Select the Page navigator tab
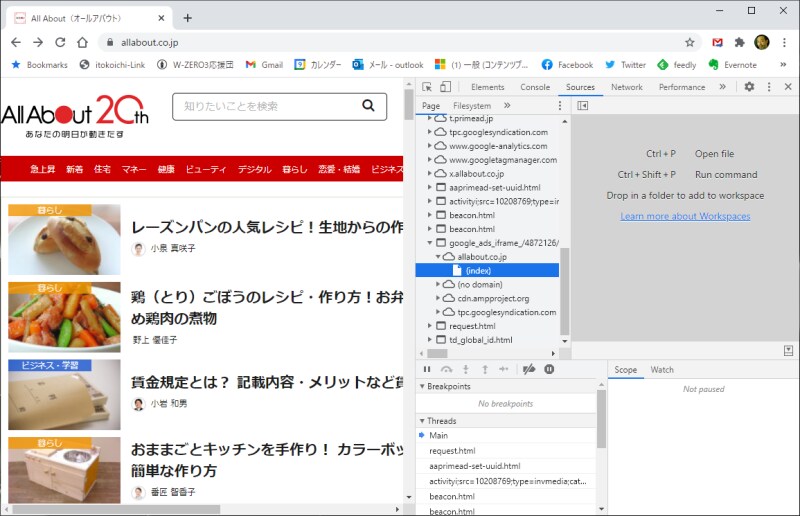Image resolution: width=800 pixels, height=516 pixels. [x=431, y=106]
